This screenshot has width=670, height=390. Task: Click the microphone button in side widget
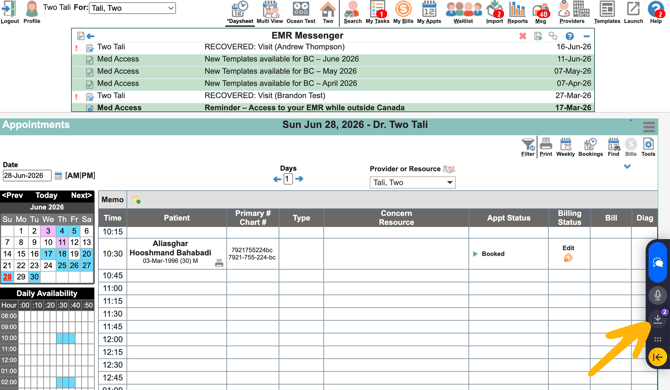click(658, 295)
